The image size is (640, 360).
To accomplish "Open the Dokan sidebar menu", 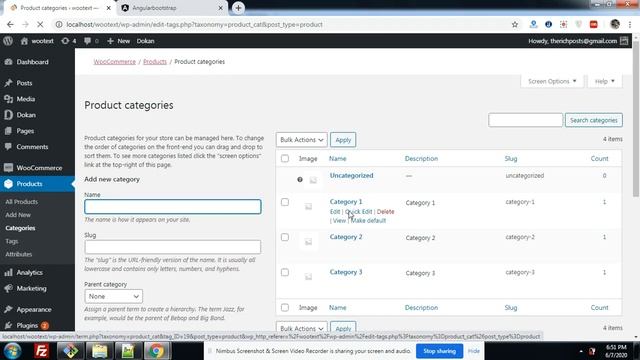I will pos(26,115).
